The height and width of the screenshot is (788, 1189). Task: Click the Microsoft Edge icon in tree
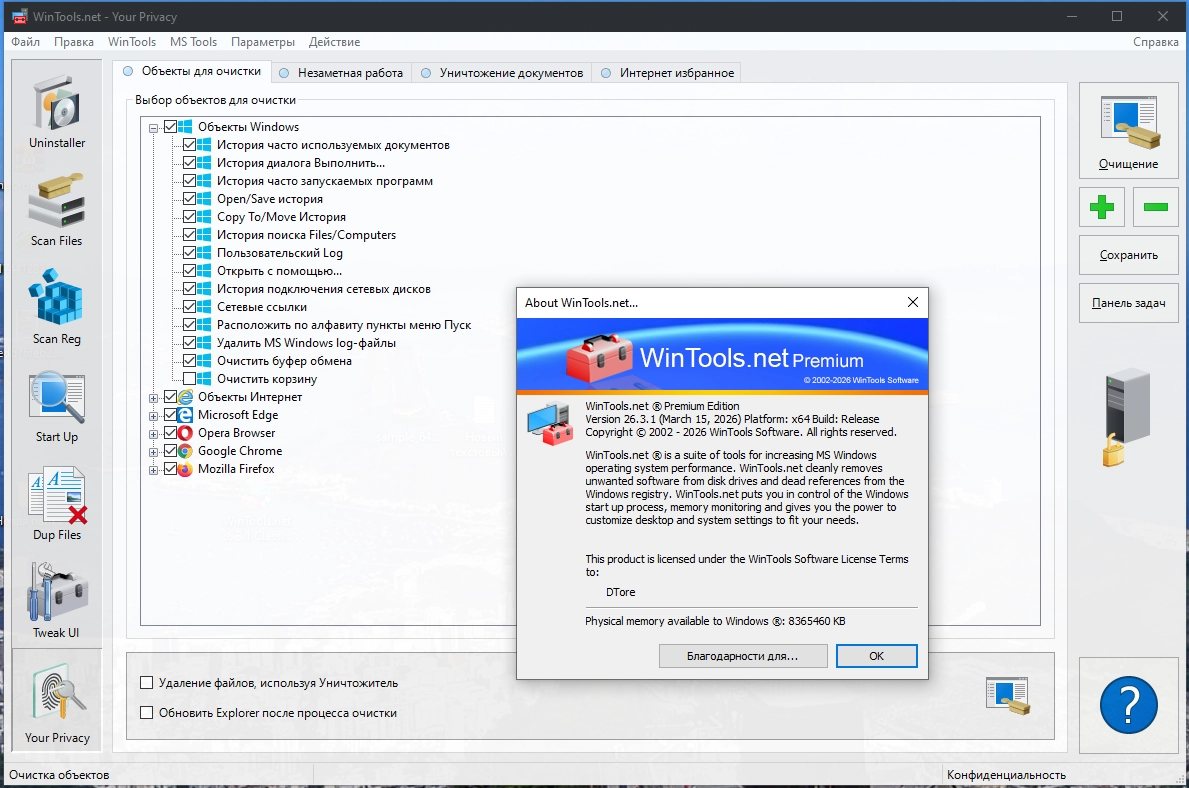coord(185,415)
